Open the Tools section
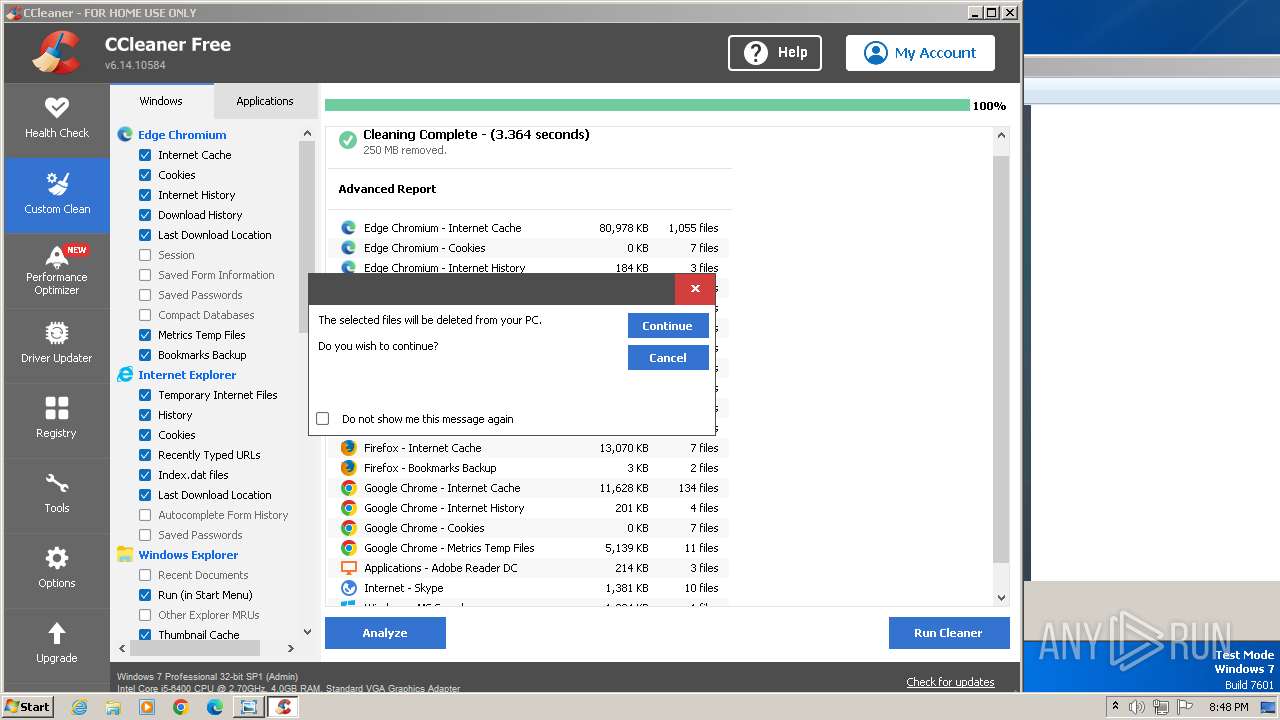The height and width of the screenshot is (720, 1280). (x=57, y=494)
